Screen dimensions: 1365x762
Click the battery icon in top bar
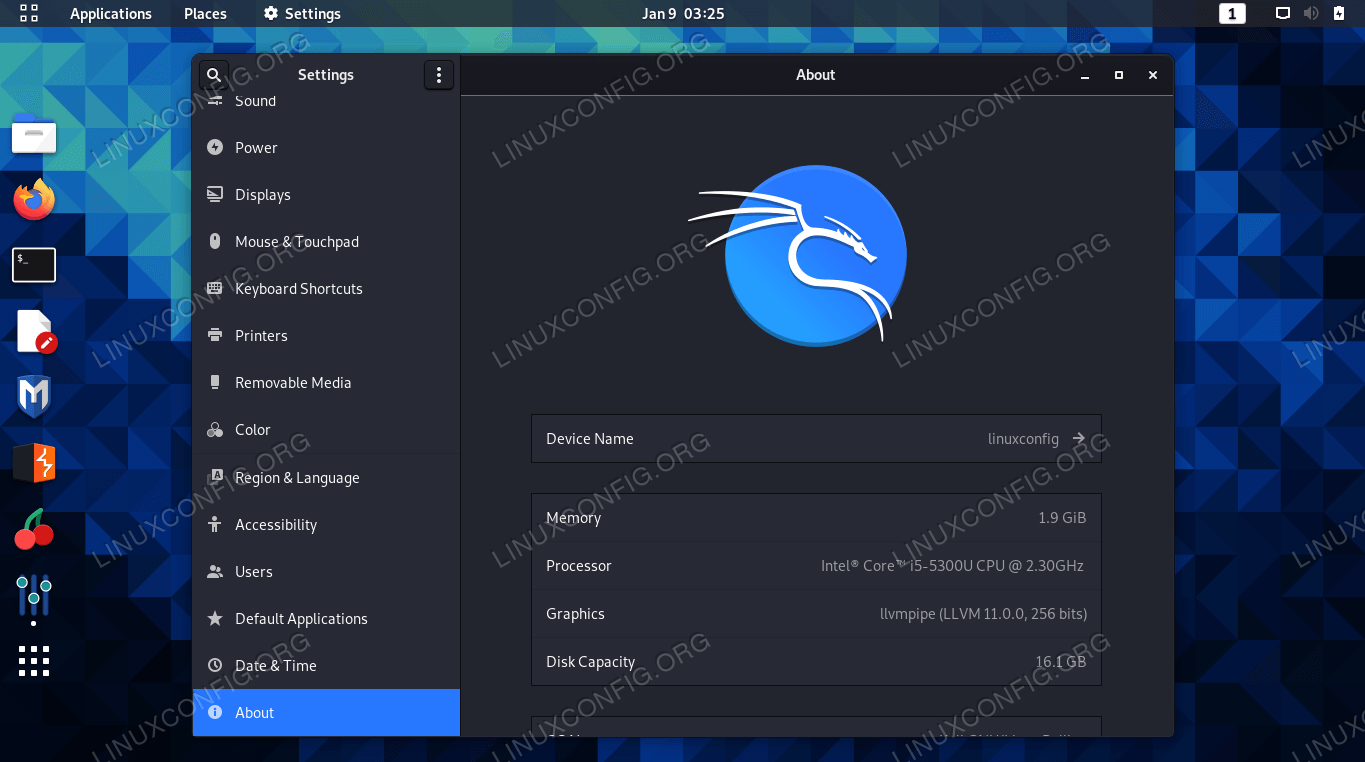pyautogui.click(x=1340, y=13)
